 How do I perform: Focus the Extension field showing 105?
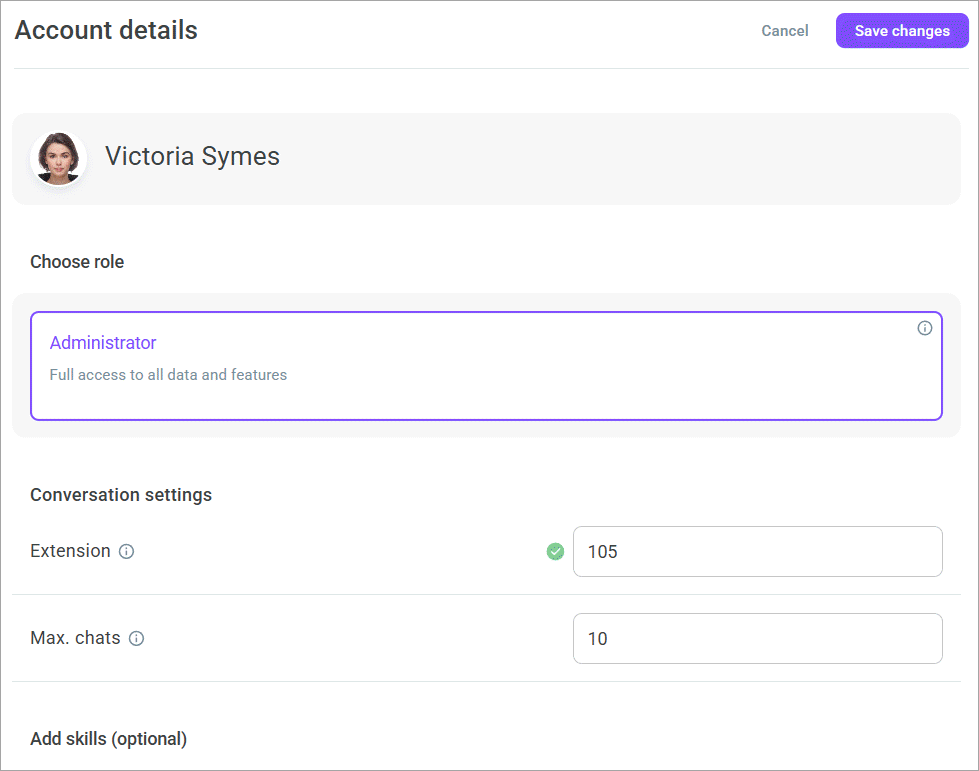click(x=757, y=551)
